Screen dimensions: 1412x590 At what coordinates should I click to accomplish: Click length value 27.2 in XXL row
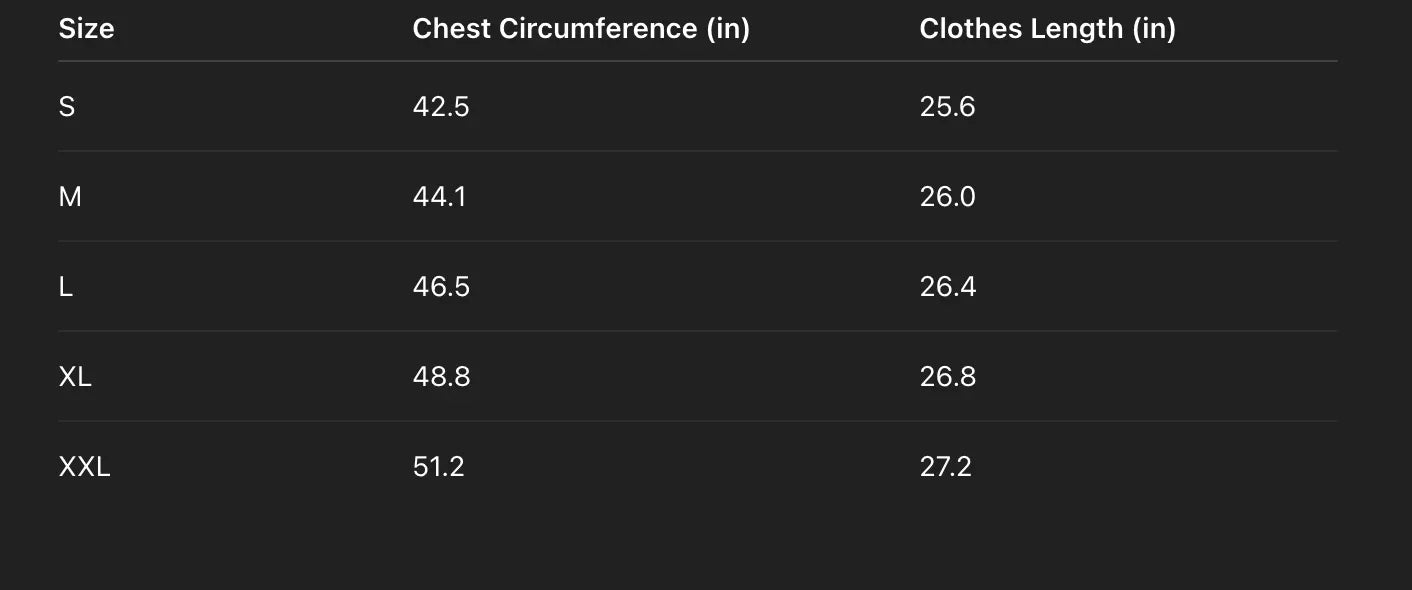click(945, 467)
